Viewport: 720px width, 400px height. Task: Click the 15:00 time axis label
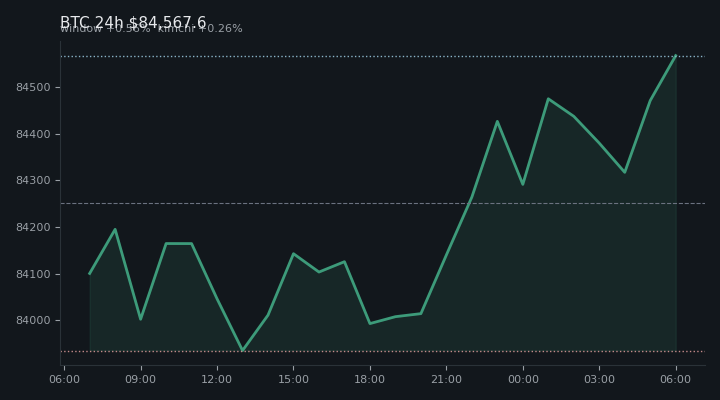pyautogui.click(x=293, y=379)
